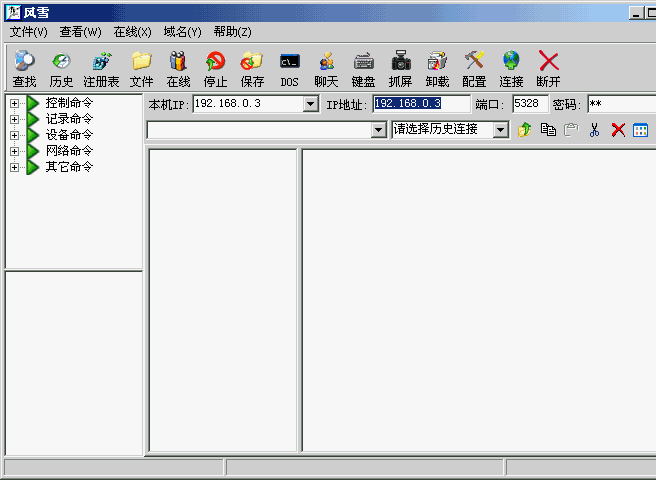Screen dimensions: 656x480
Task: Expand the 控制命令 tree node
Action: point(15,103)
